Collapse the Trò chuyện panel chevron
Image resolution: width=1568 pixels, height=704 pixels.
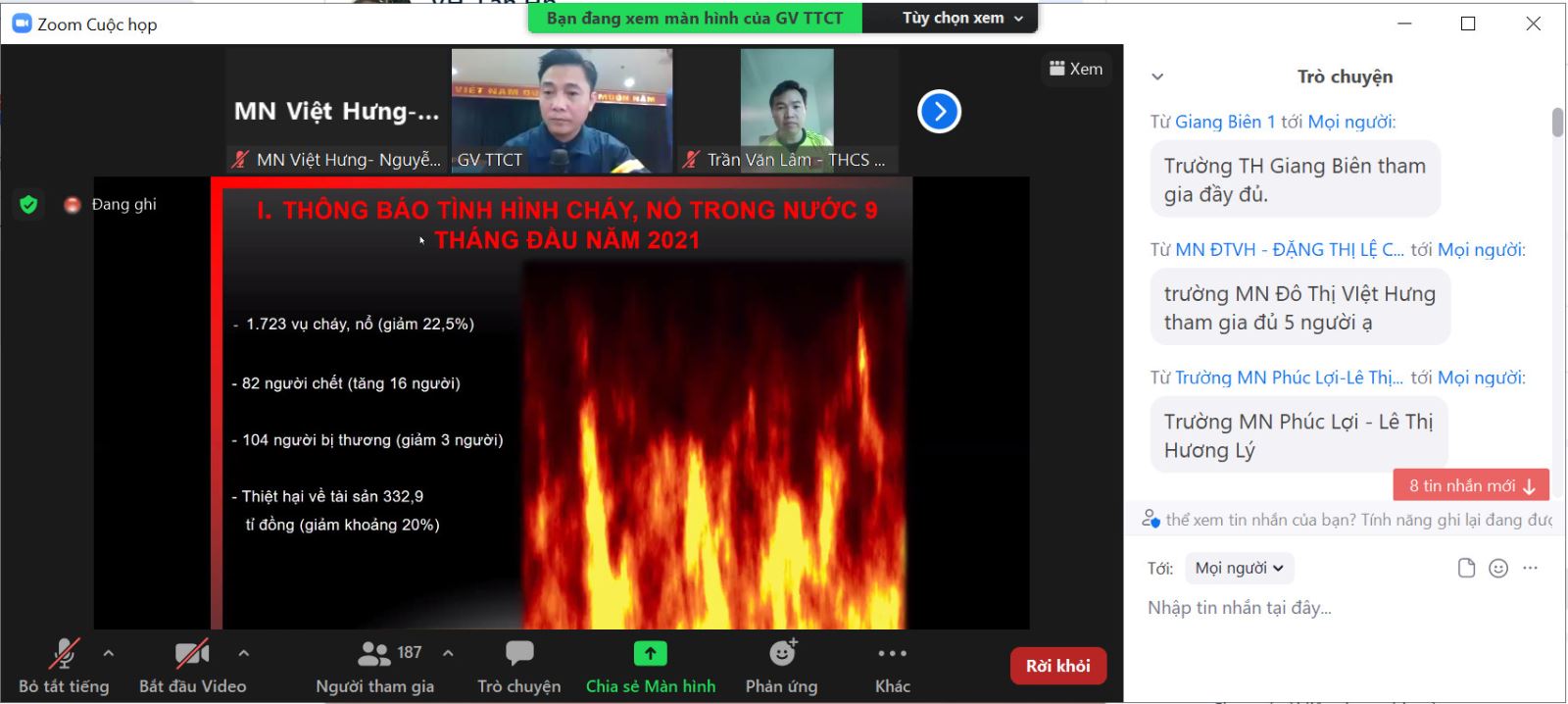coord(1157,76)
